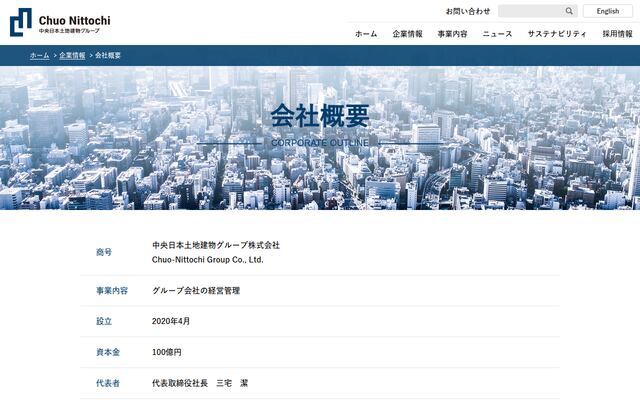Switch site language to English
The width and height of the screenshot is (640, 400).
(x=608, y=11)
